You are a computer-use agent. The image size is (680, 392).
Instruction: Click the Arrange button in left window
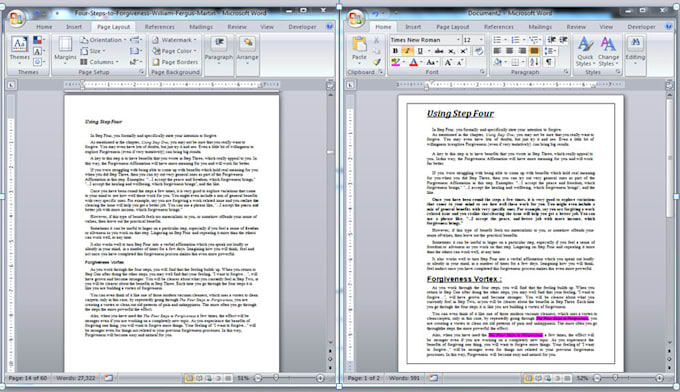247,50
